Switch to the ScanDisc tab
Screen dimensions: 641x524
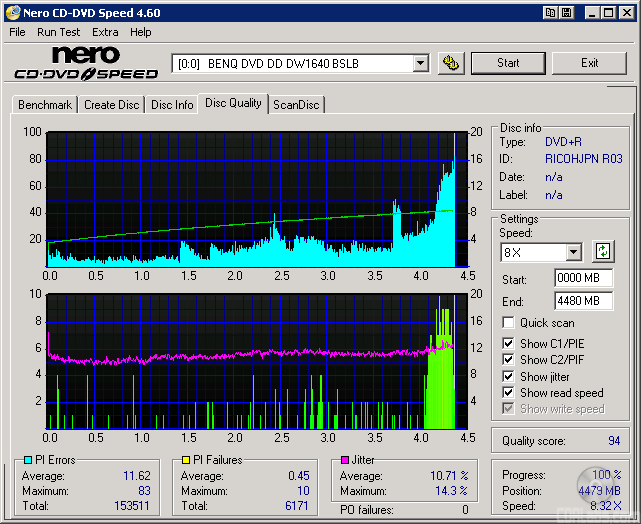click(x=297, y=104)
